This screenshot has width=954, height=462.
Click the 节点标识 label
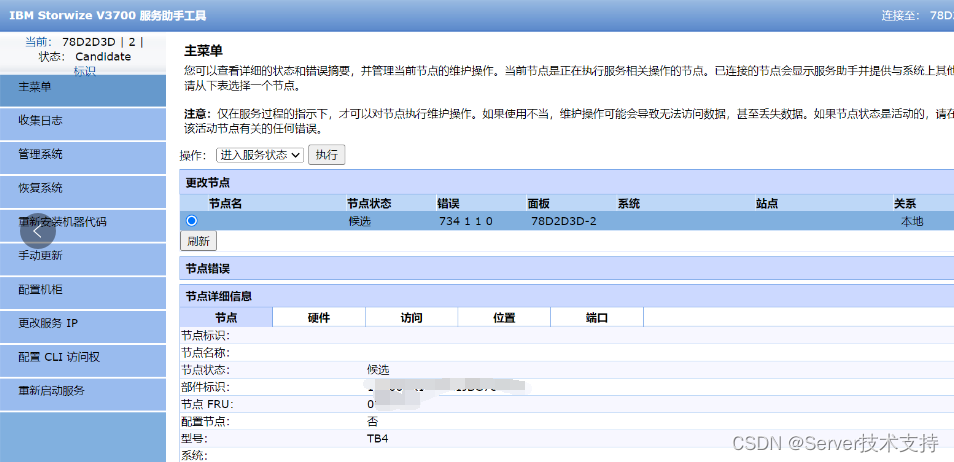tap(206, 335)
